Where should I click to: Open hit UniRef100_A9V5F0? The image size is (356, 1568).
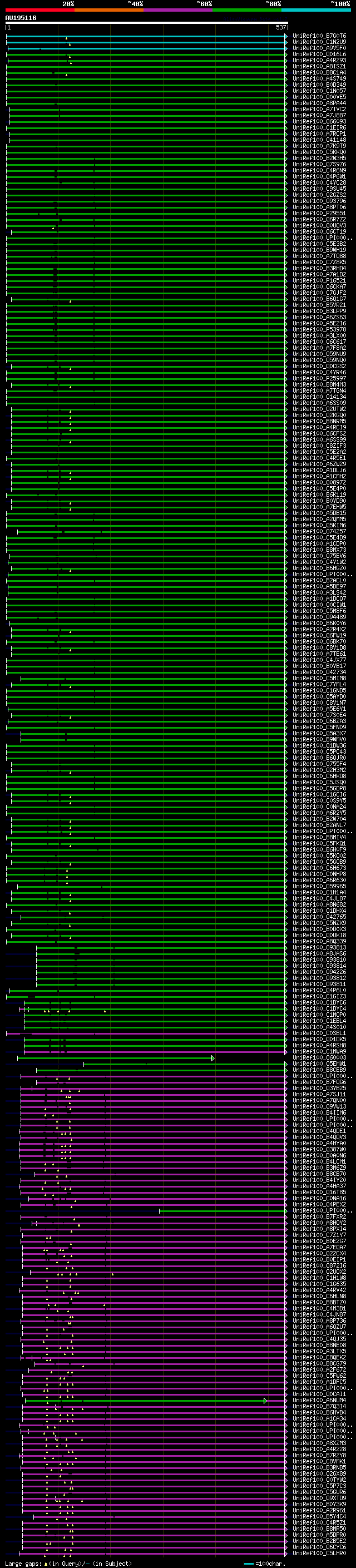tap(319, 48)
